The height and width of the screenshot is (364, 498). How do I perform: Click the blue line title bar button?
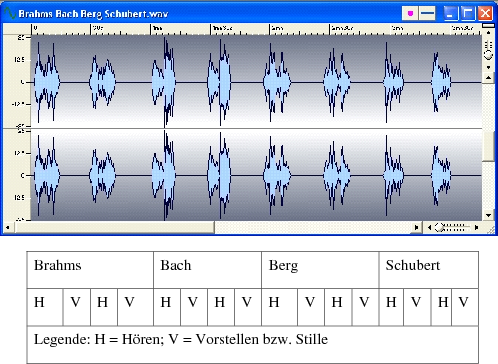click(x=427, y=13)
